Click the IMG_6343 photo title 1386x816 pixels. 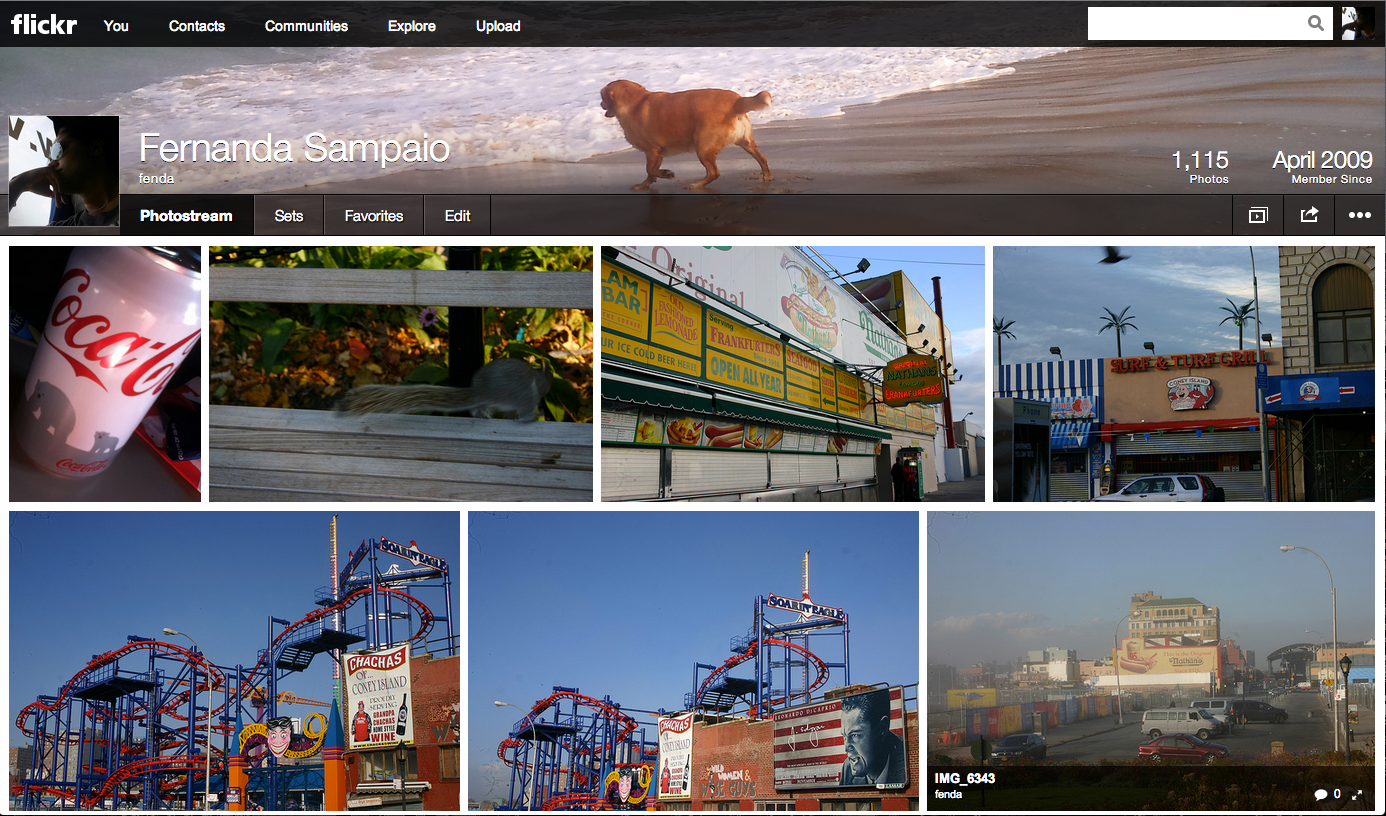[x=965, y=778]
